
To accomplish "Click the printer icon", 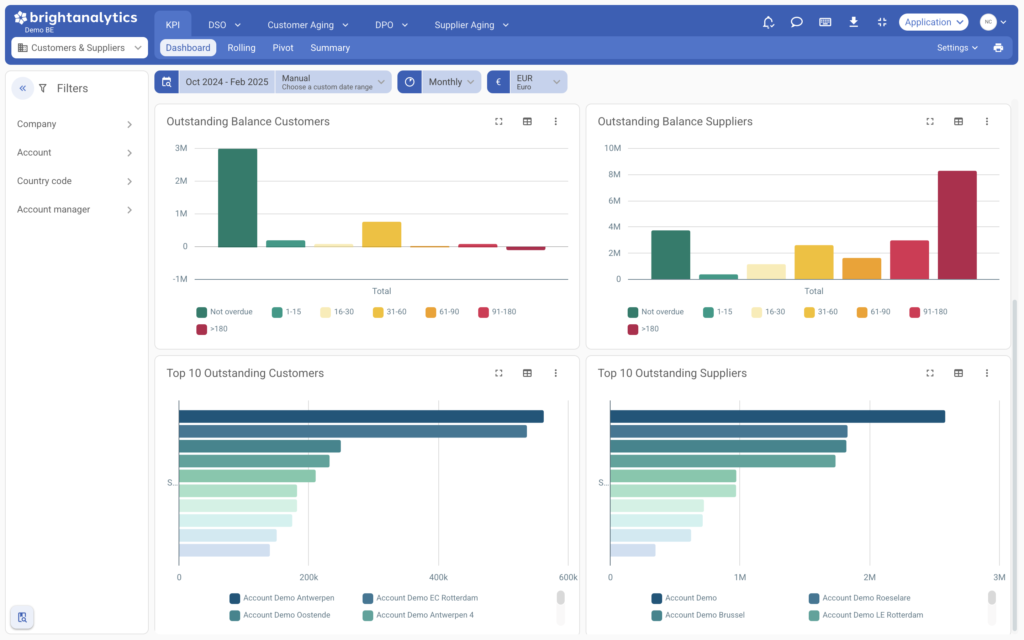I will click(x=998, y=48).
